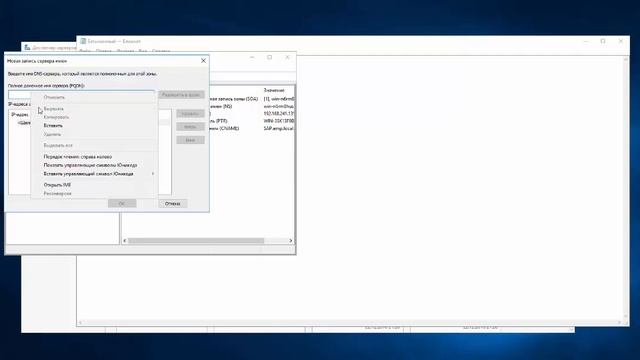Choose Вырезать in the context menu
This screenshot has height=360, width=640.
[x=53, y=109]
